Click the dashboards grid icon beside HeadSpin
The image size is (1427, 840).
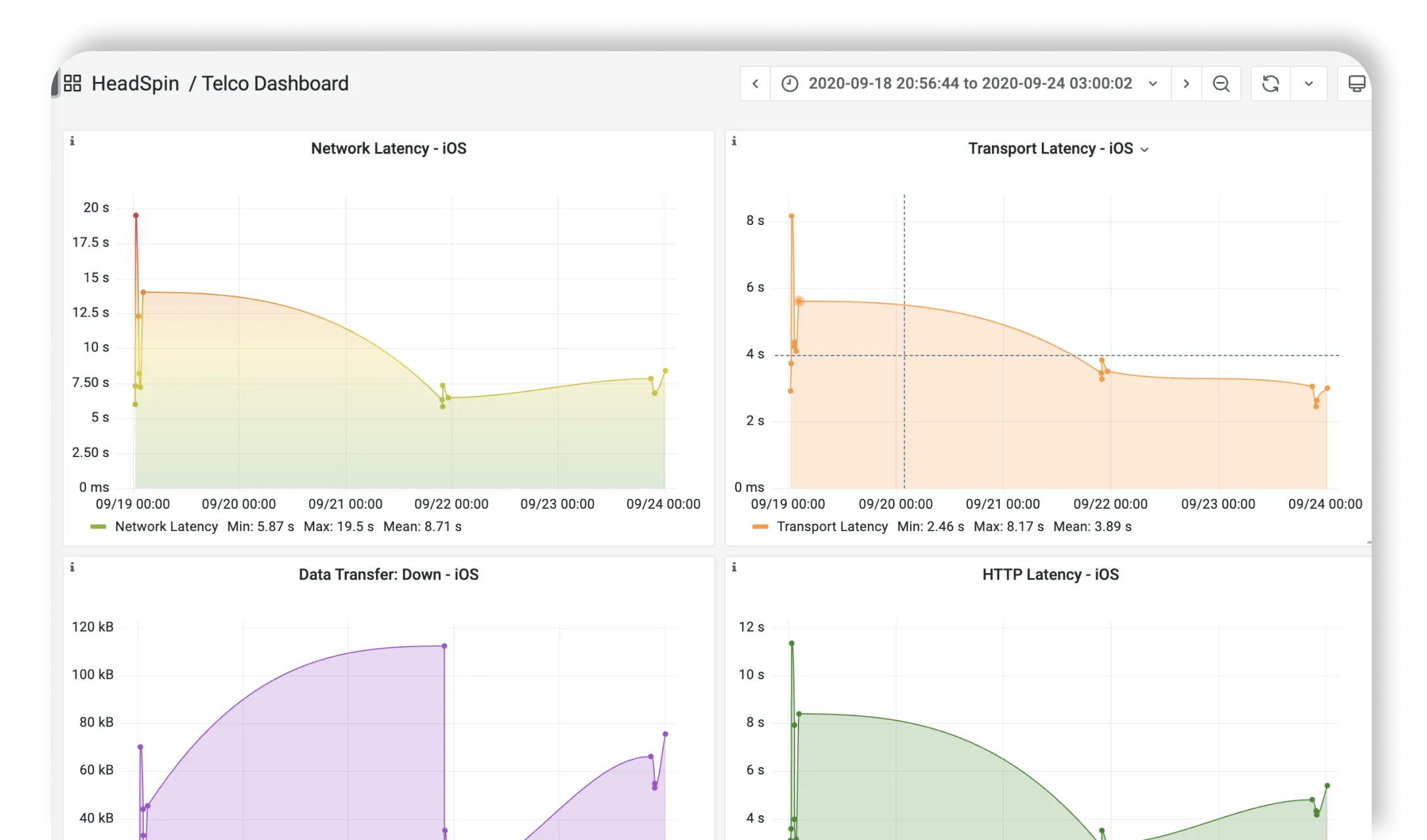pyautogui.click(x=72, y=83)
